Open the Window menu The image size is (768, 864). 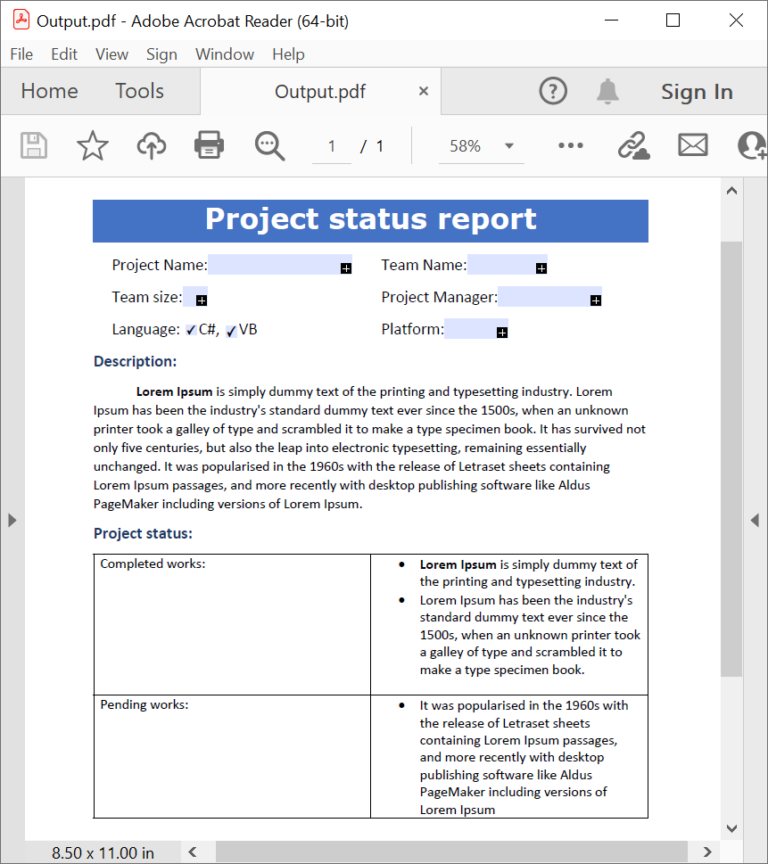225,55
